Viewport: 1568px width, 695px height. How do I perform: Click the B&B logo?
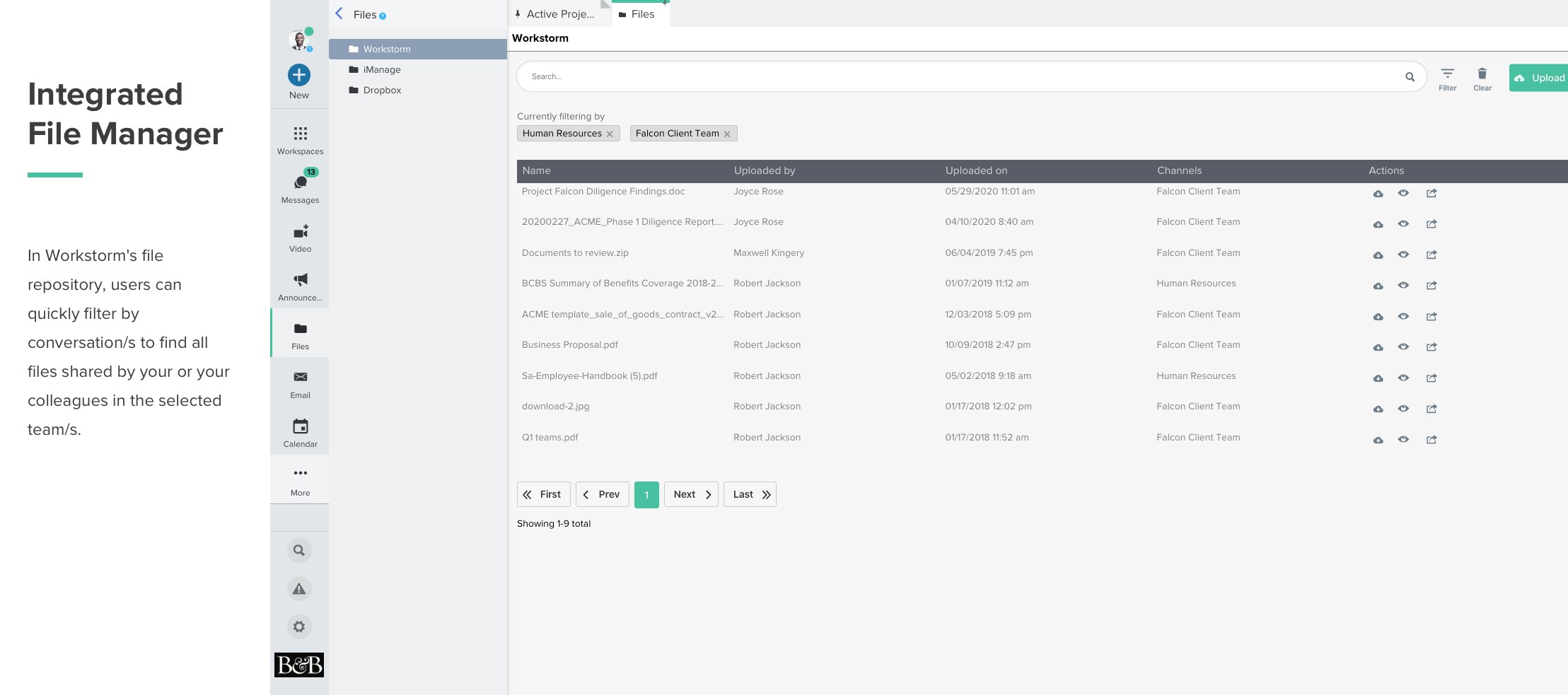point(299,665)
